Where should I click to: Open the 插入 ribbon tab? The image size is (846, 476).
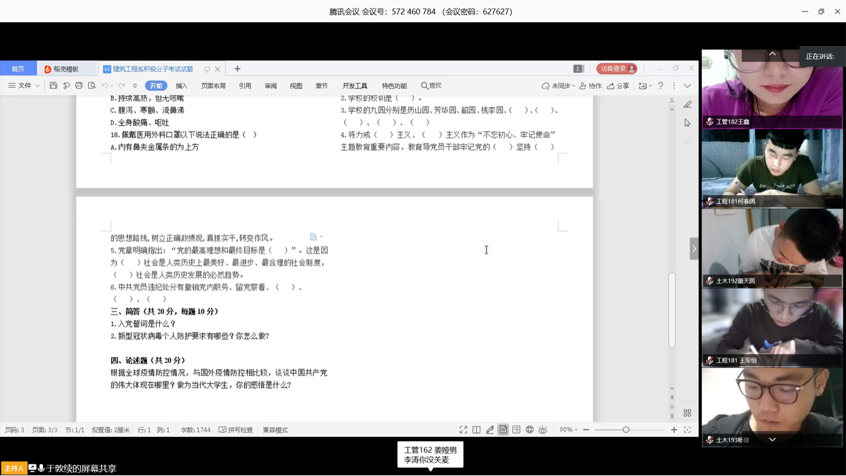(x=181, y=86)
